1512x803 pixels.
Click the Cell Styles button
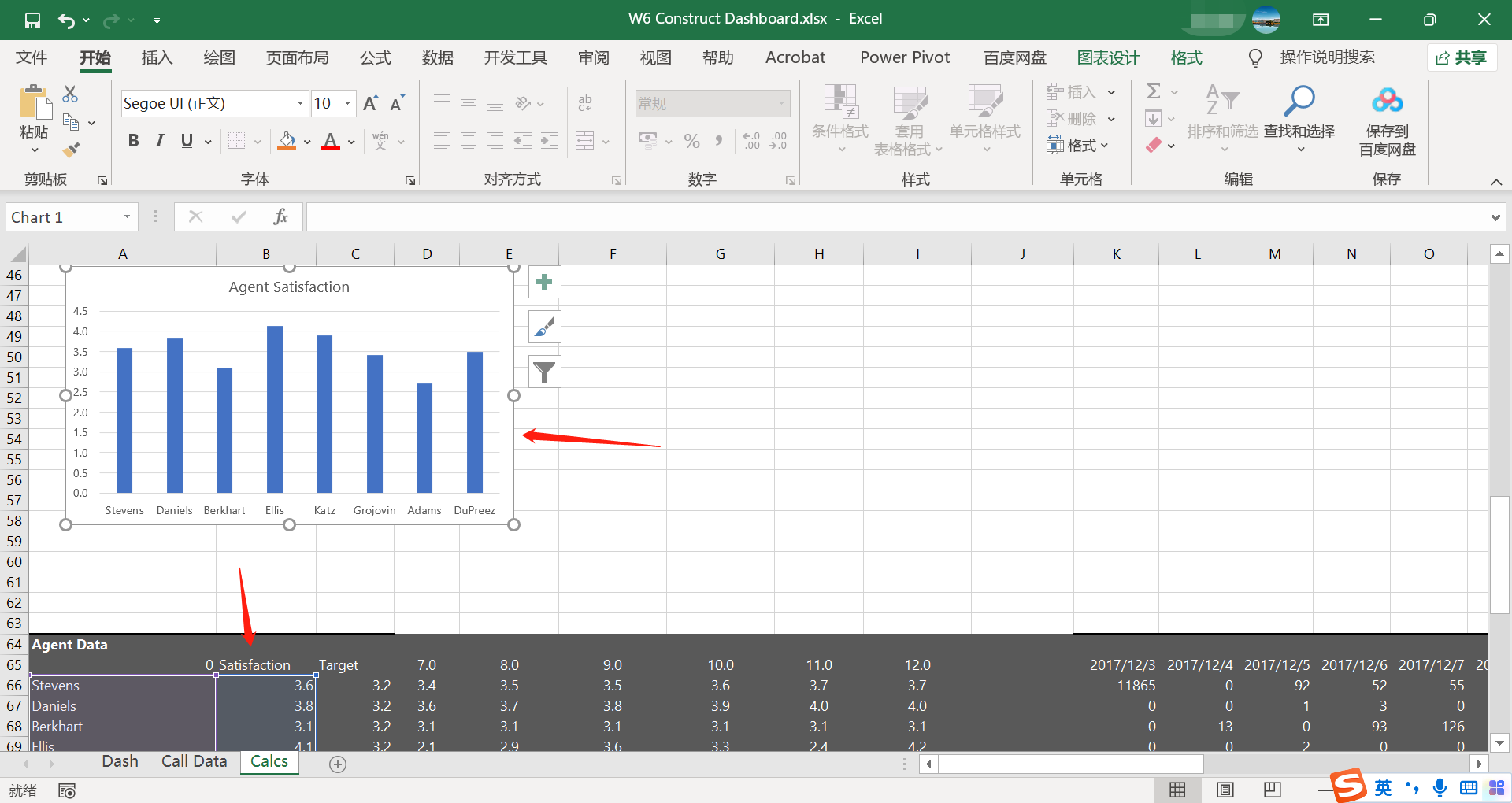(x=985, y=119)
